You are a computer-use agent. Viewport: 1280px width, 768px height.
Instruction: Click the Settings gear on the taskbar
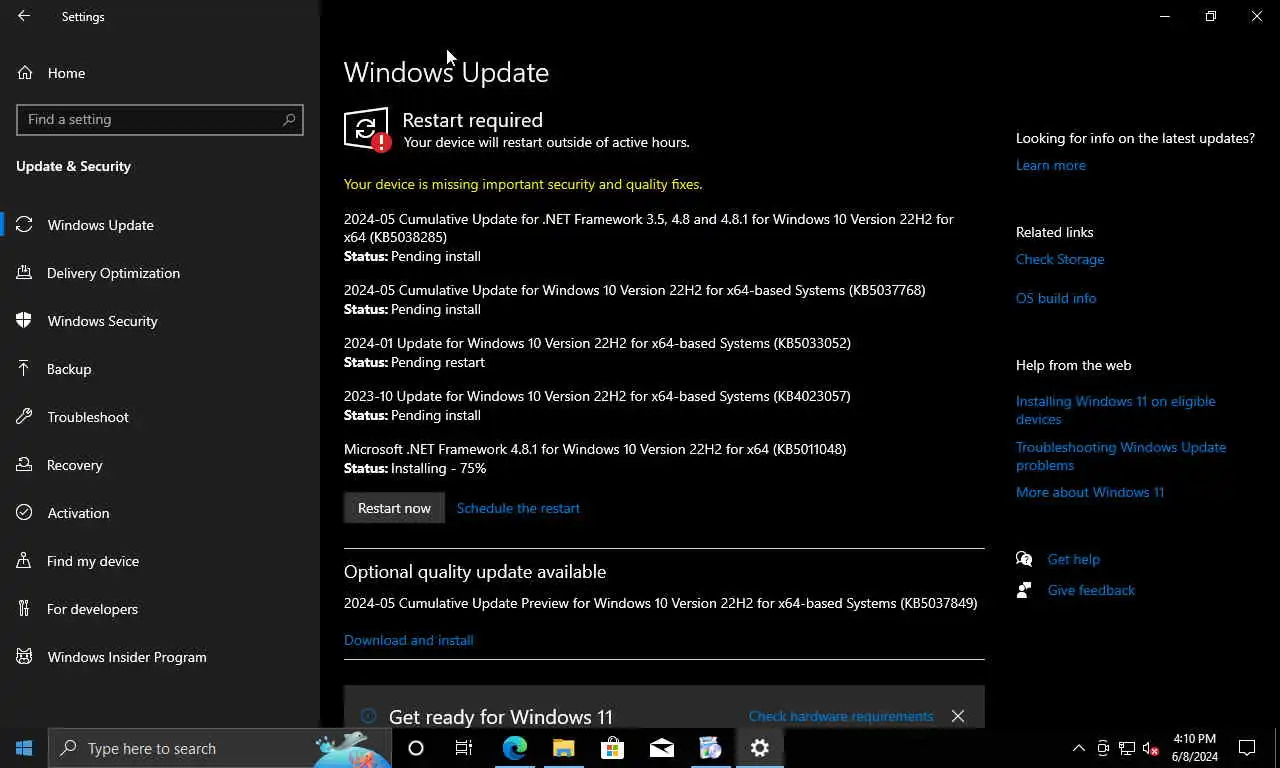(760, 748)
